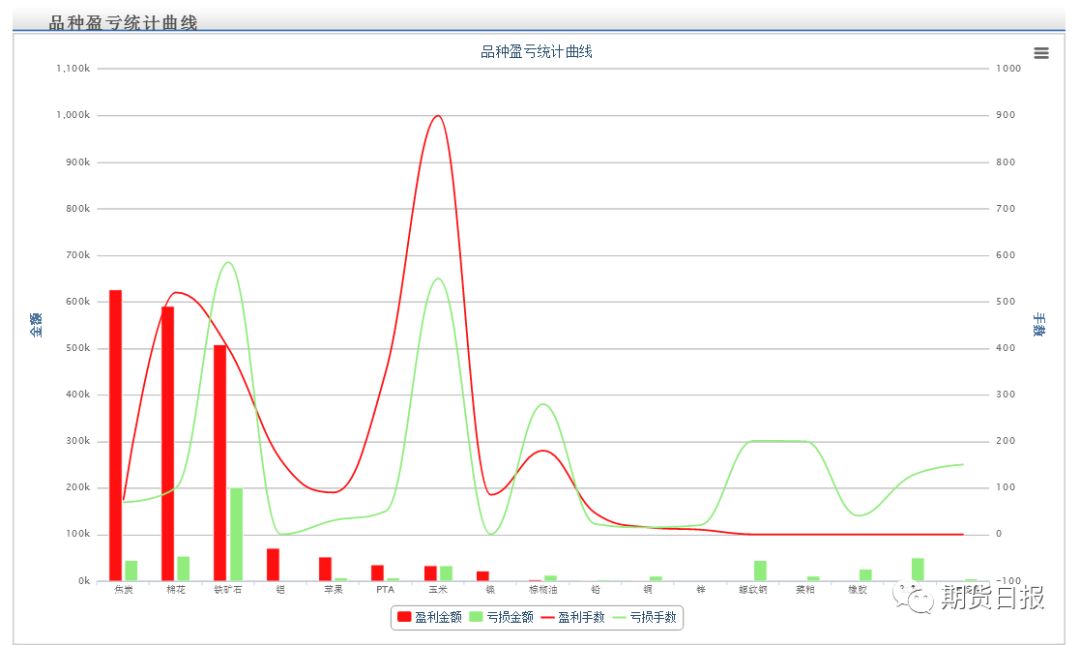Viewport: 1080px width, 645px height.
Task: Click the 1,000k left axis value
Action: coord(73,115)
